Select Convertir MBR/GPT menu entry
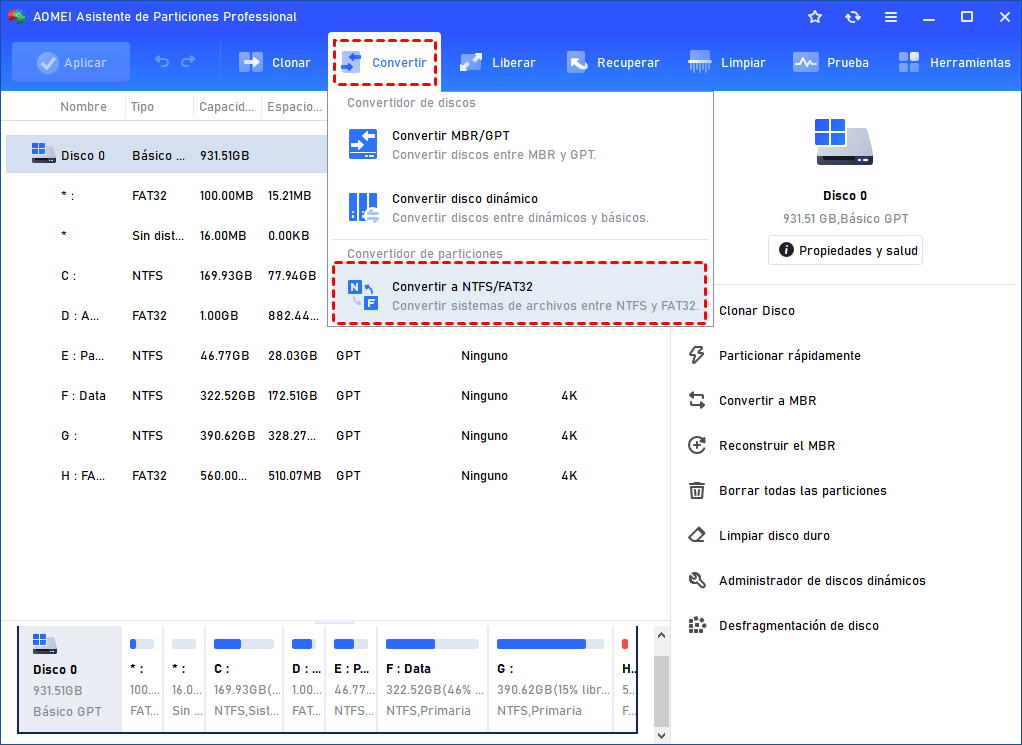Screen dimensions: 1022x745 point(520,145)
